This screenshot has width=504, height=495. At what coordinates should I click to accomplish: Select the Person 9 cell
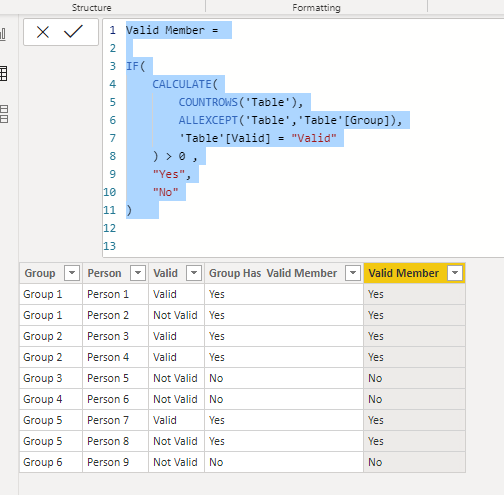coord(115,462)
